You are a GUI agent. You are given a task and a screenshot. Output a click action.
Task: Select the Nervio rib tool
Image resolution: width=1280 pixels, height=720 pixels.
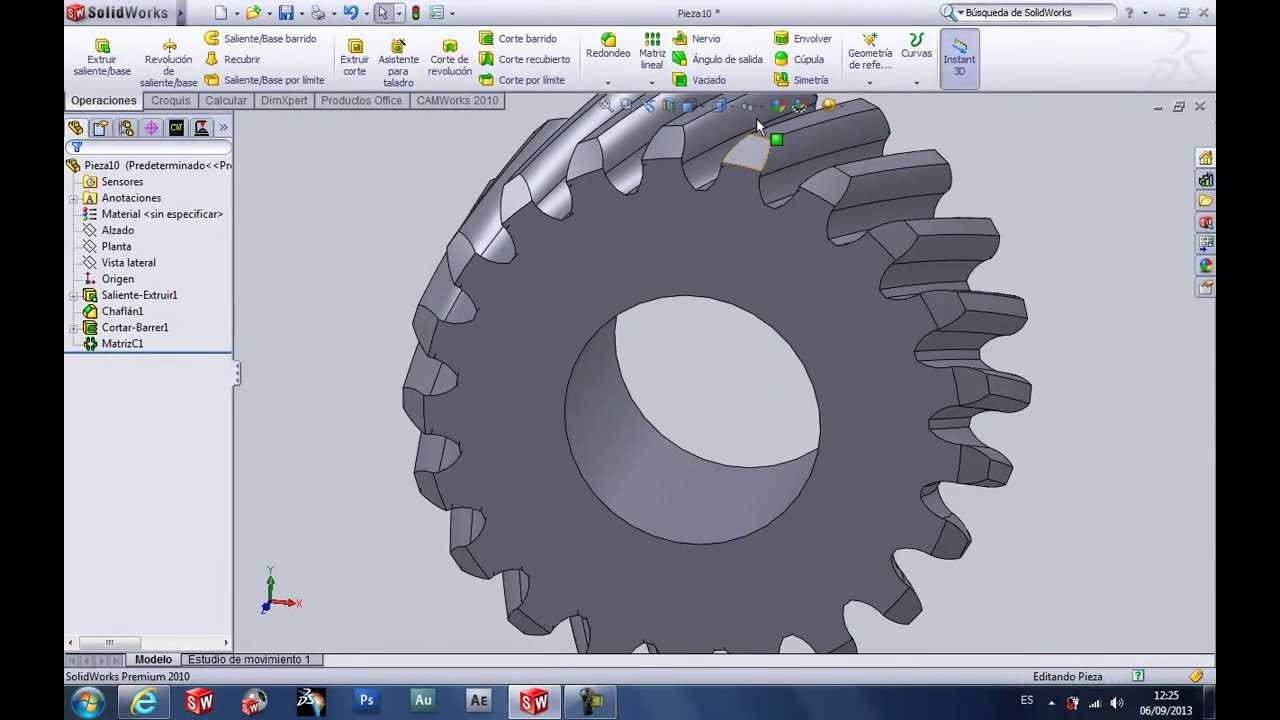[696, 38]
